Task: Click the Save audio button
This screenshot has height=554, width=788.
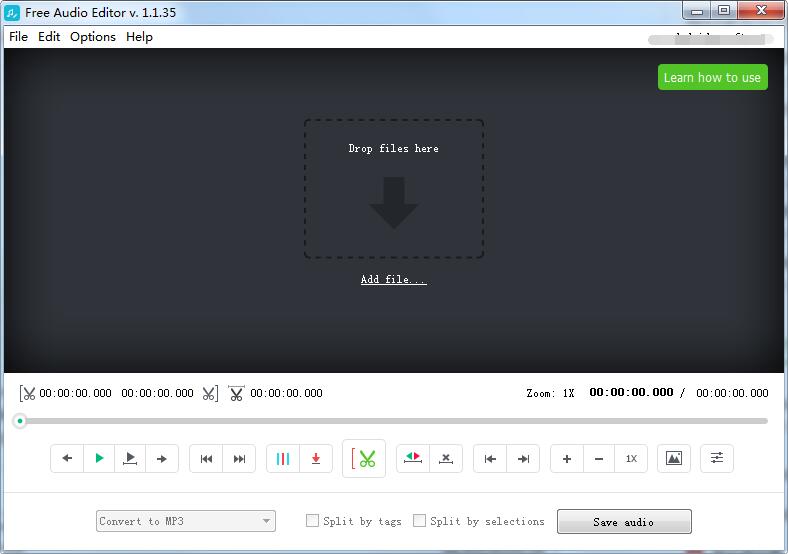Action: [624, 522]
